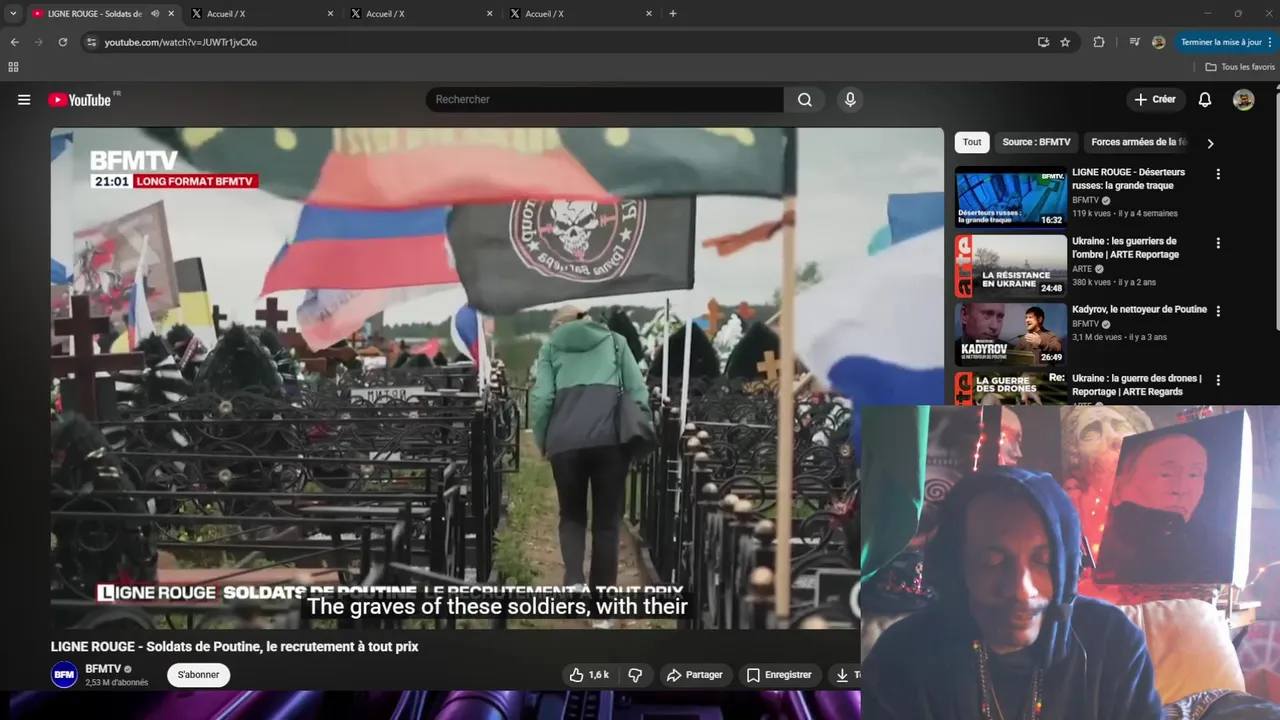
Task: Open the apps grid in bookmarks bar
Action: click(13, 67)
